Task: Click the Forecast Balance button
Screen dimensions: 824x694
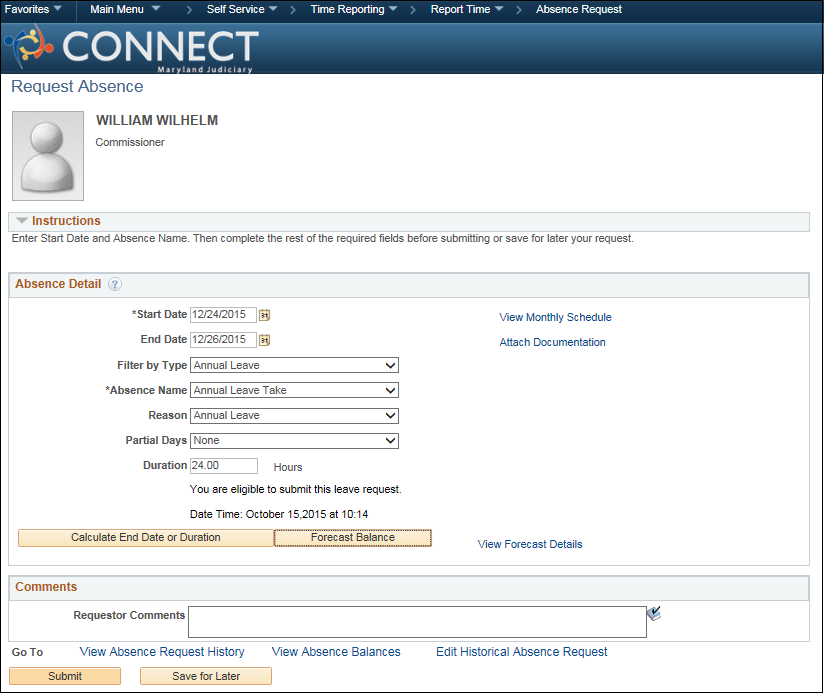Action: (x=353, y=537)
